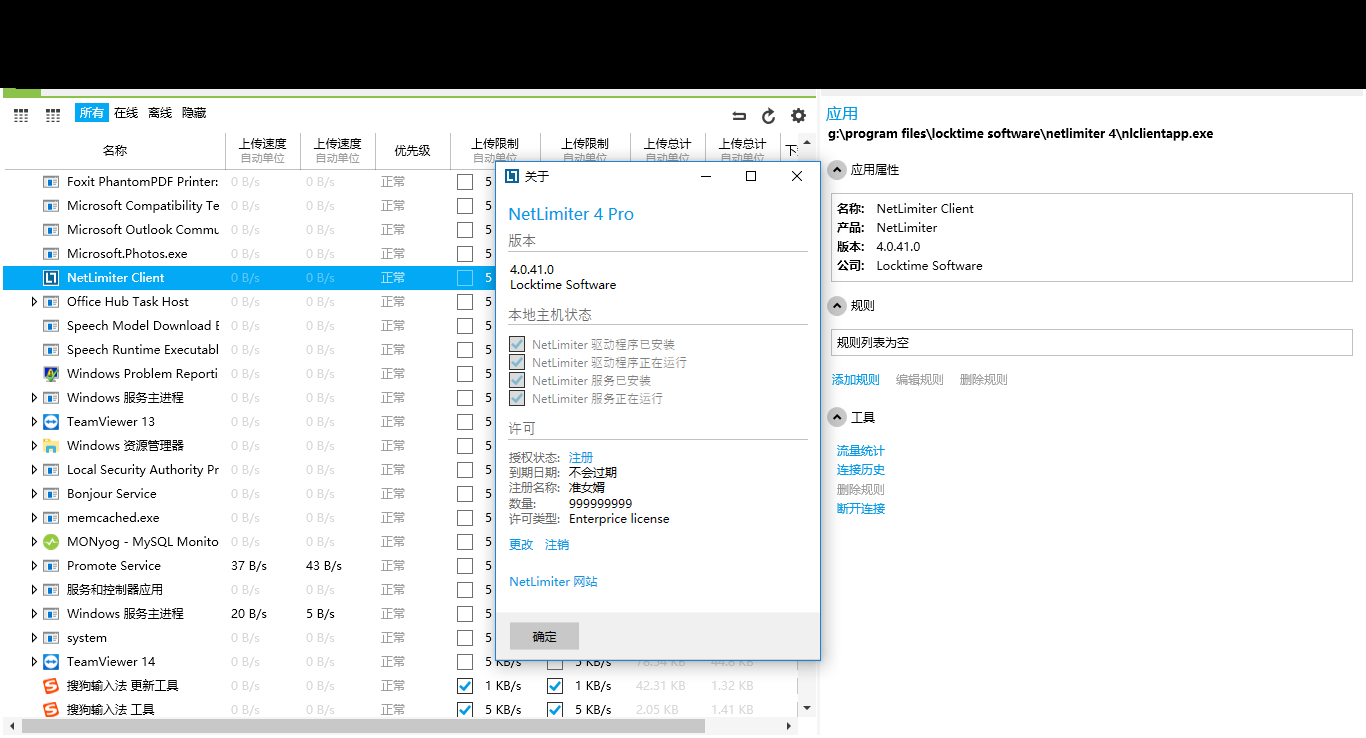This screenshot has height=738, width=1366.
Task: Click the Microsoft Outlook Commu row icon
Action: point(51,230)
